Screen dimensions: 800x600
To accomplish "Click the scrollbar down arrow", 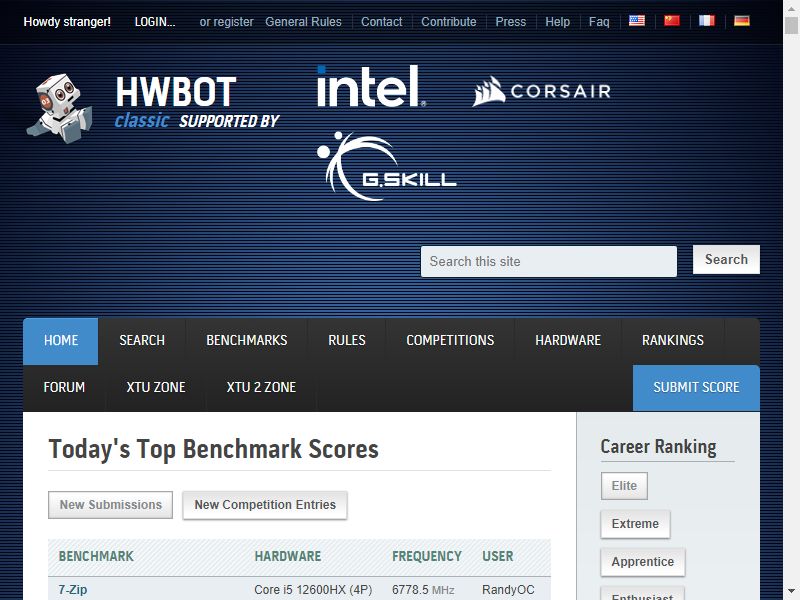I will coord(791,592).
